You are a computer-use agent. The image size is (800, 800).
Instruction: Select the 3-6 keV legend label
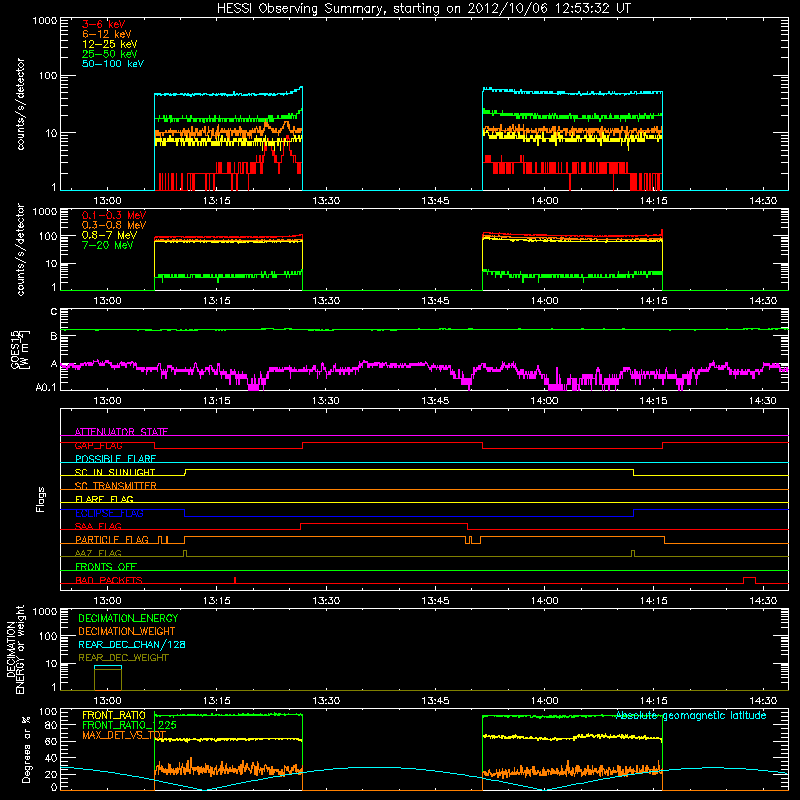pyautogui.click(x=104, y=24)
